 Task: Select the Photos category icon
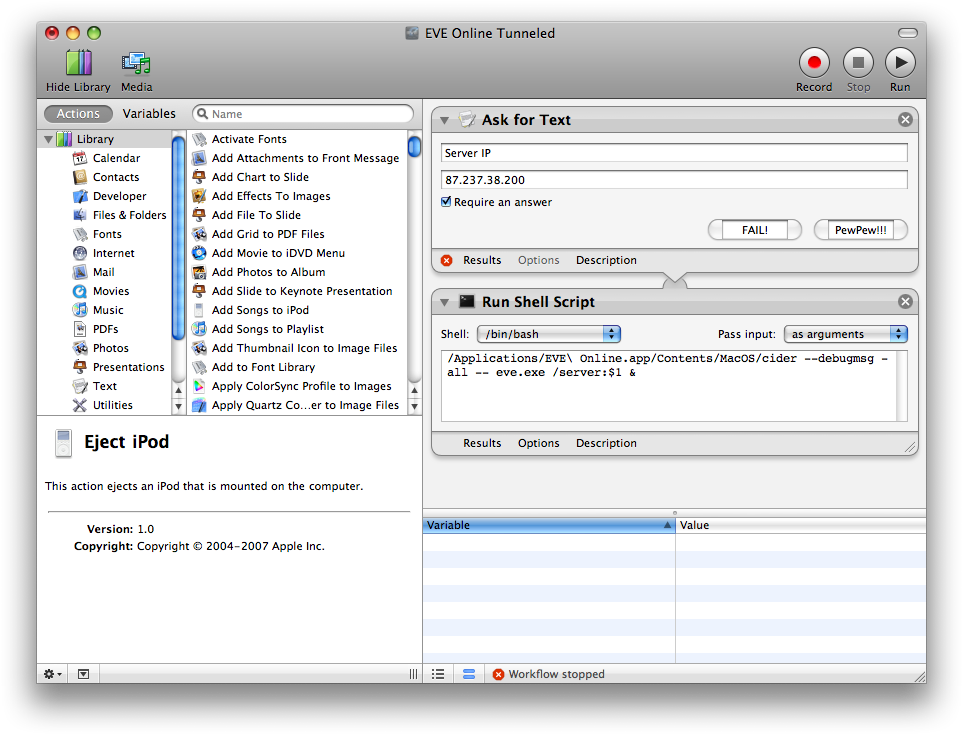point(80,349)
